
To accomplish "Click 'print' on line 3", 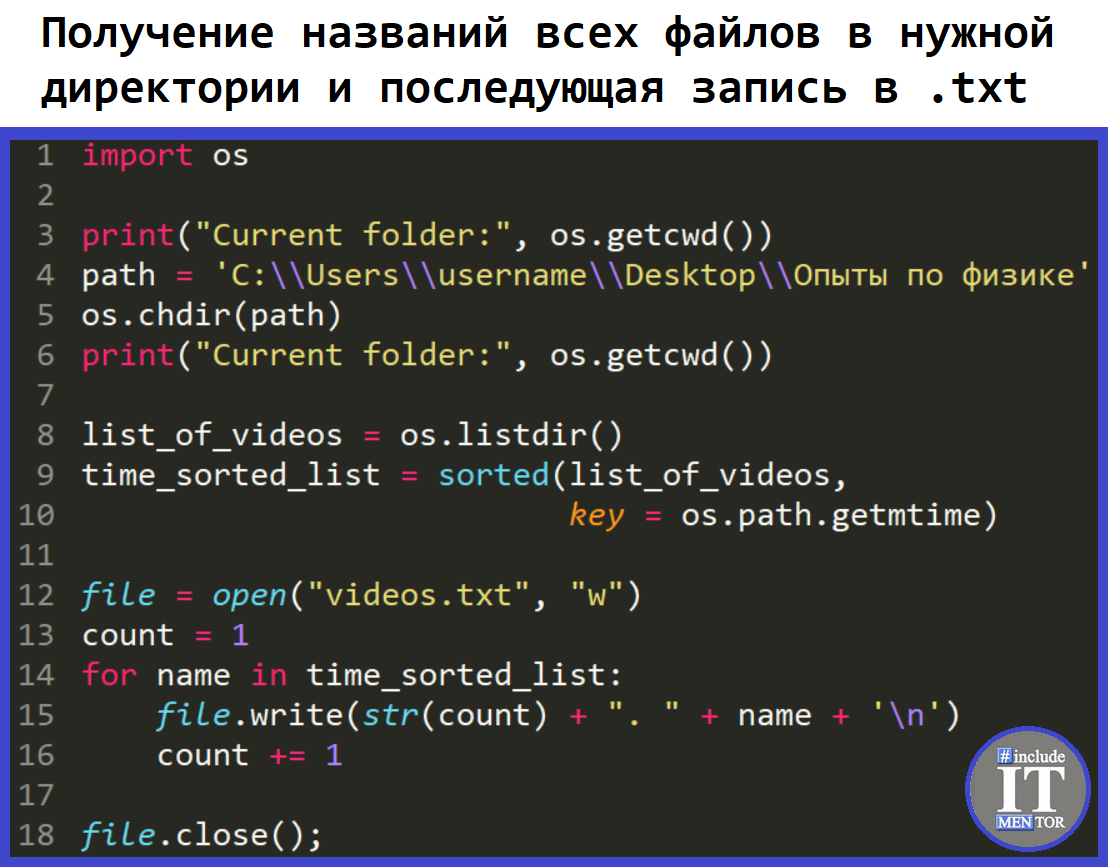I will (128, 235).
